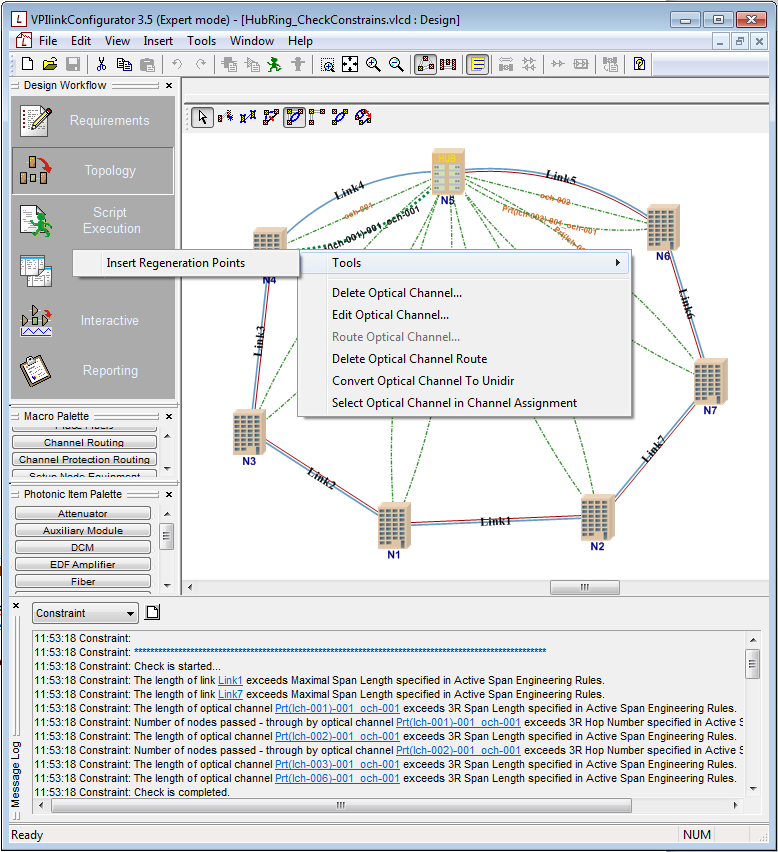Image resolution: width=778 pixels, height=852 pixels.
Task: Toggle the highlighted blue optical channel tool
Action: pos(294,117)
